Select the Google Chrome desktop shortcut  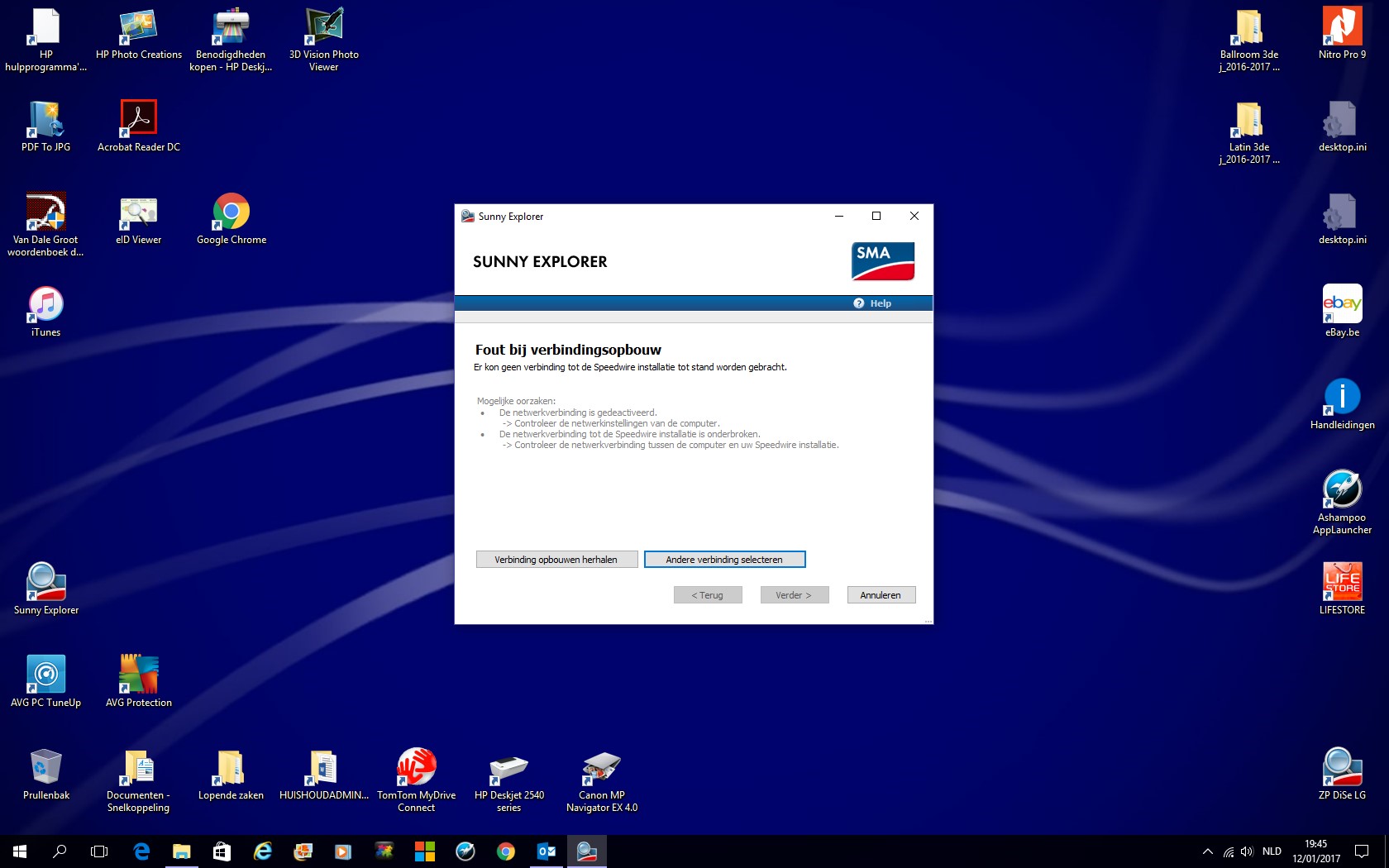[x=231, y=213]
